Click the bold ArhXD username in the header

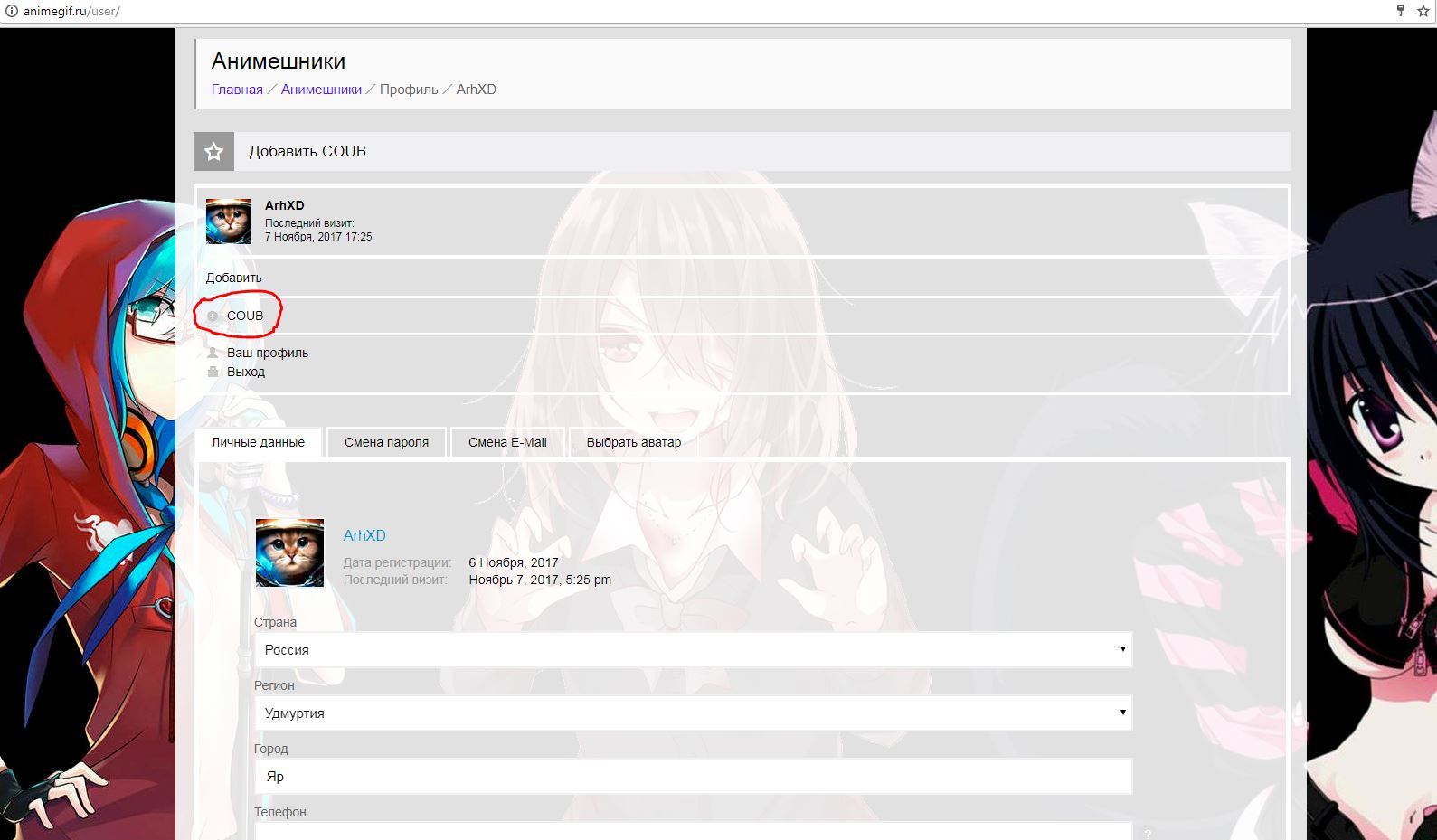pos(284,205)
